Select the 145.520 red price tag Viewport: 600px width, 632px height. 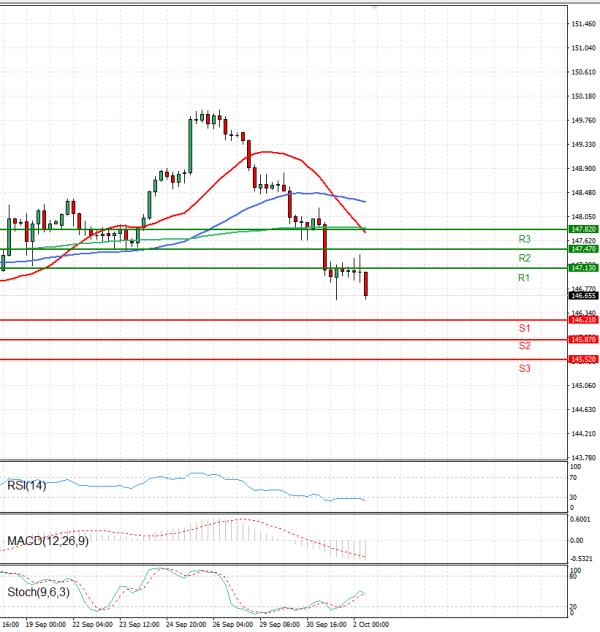click(583, 359)
